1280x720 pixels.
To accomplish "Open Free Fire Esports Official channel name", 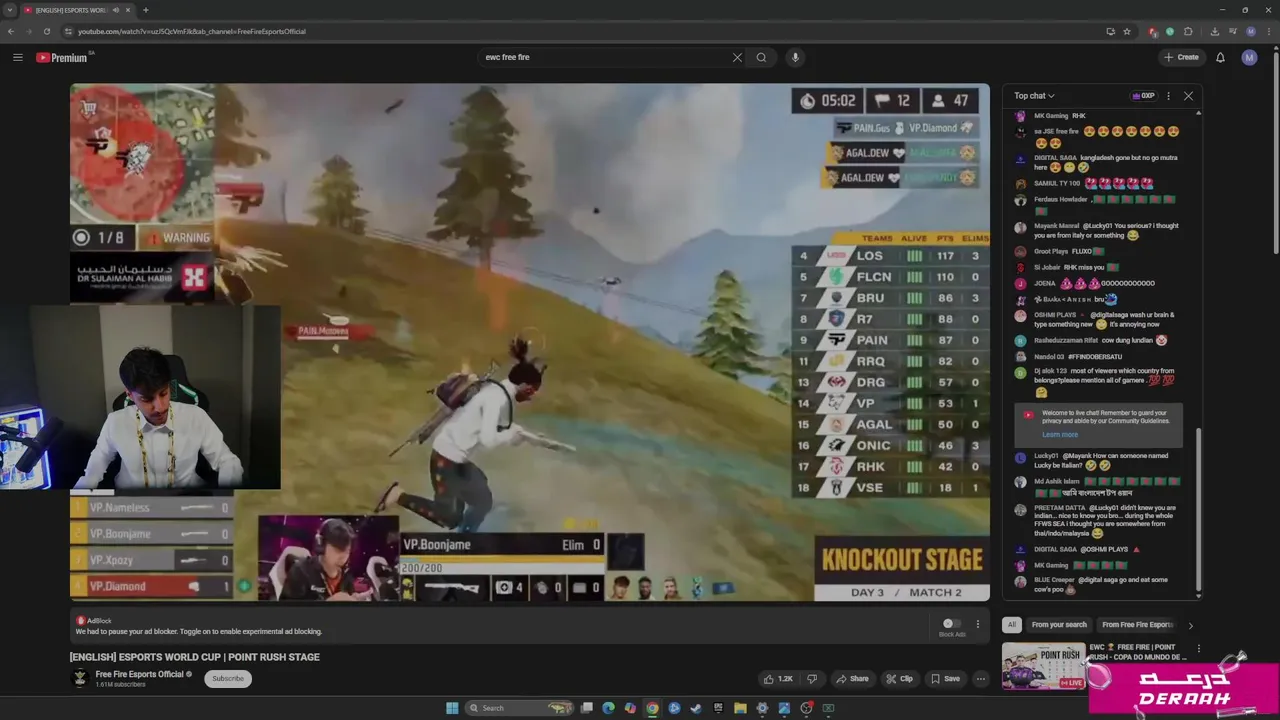I will (140, 674).
